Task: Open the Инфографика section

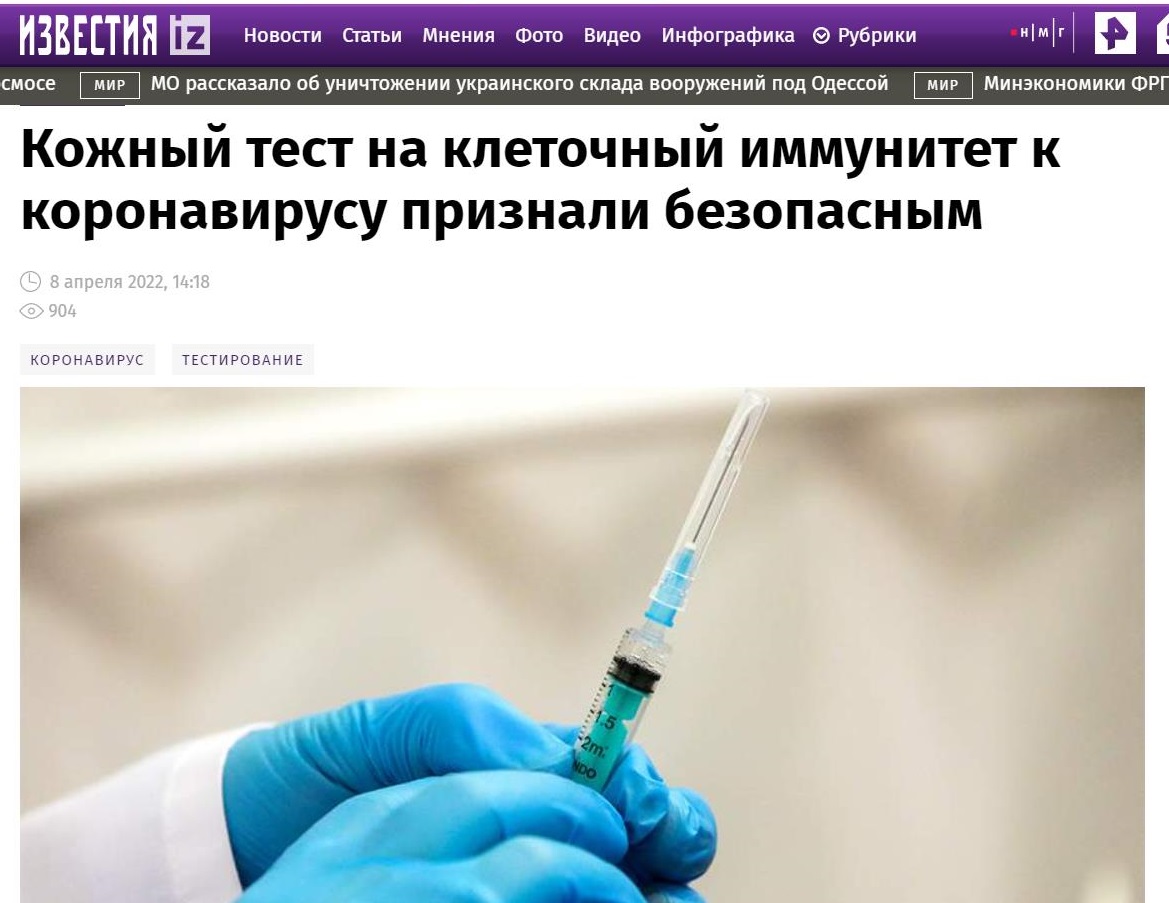Action: pyautogui.click(x=728, y=35)
